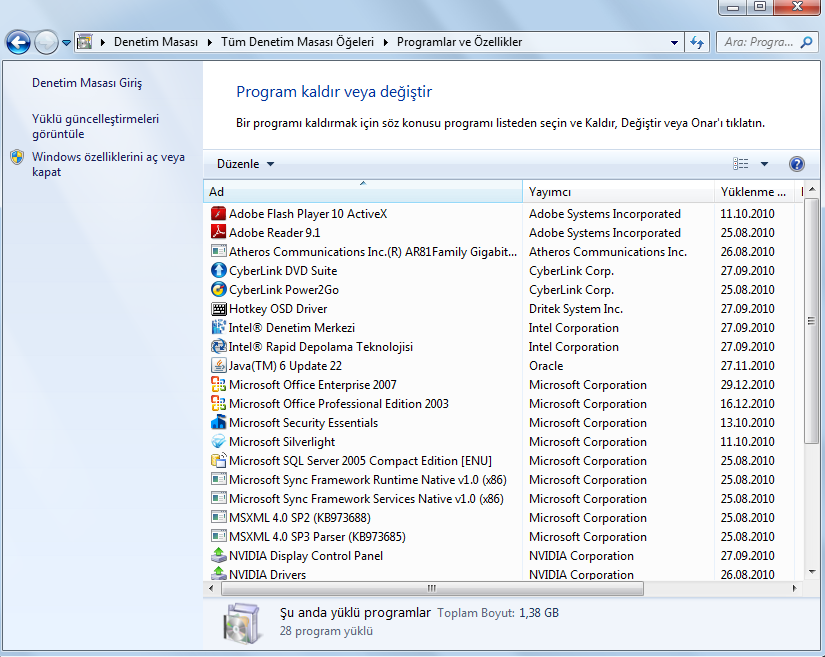Expand the root arrow before Denetim Masası
This screenshot has height=657, width=825.
[103, 42]
